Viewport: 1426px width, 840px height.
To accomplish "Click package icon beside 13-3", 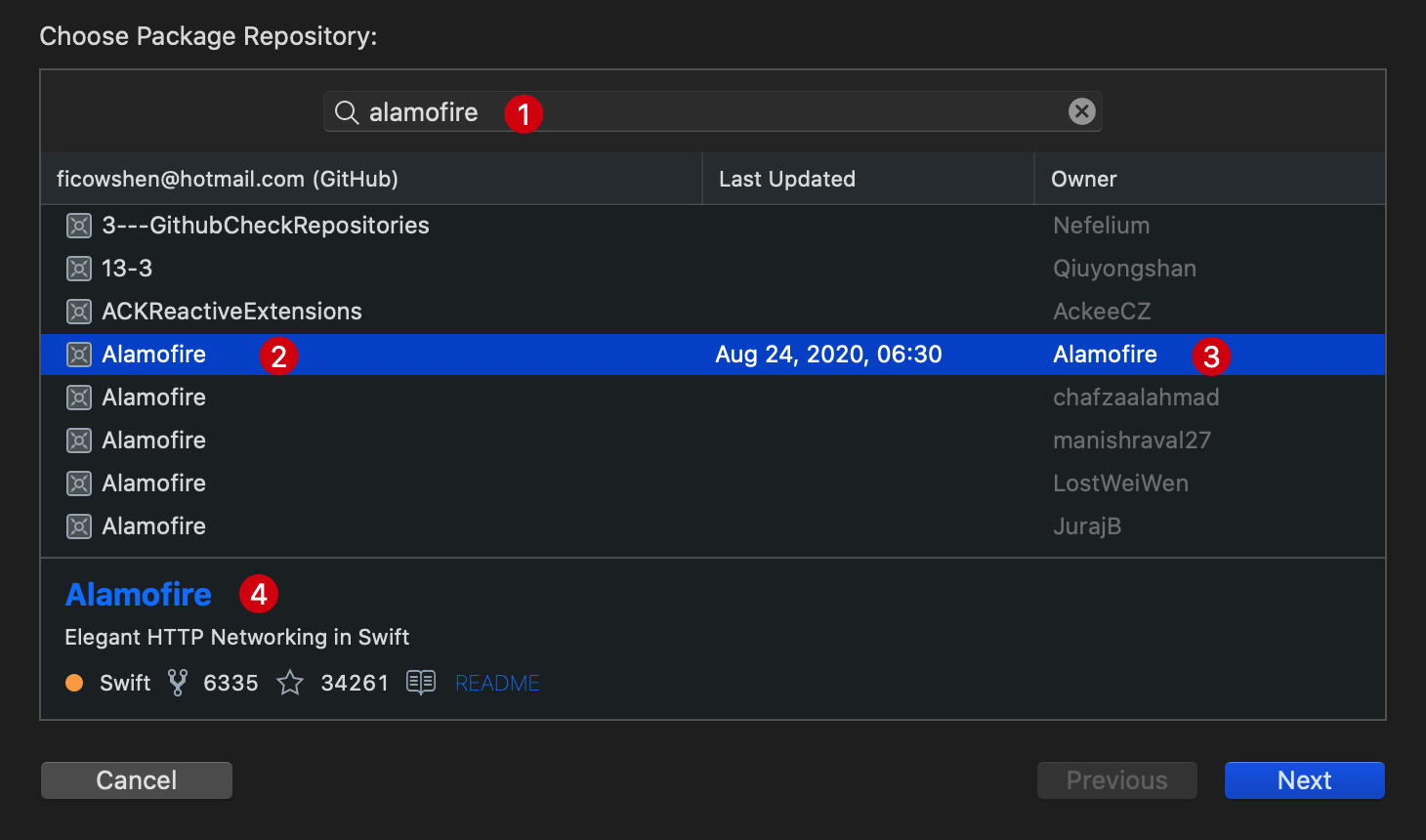I will pyautogui.click(x=79, y=269).
